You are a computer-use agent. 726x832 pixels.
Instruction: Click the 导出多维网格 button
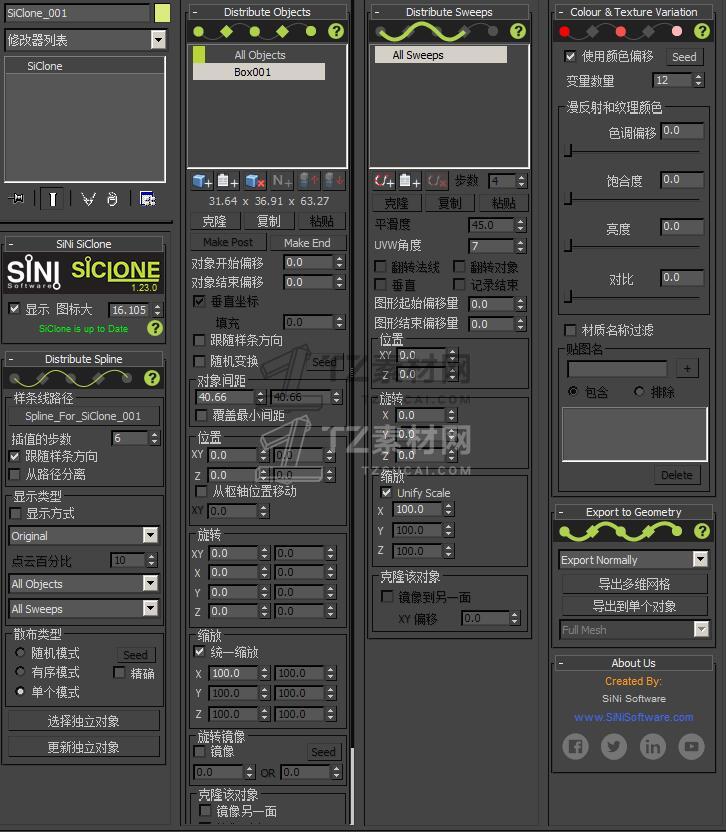(634, 584)
